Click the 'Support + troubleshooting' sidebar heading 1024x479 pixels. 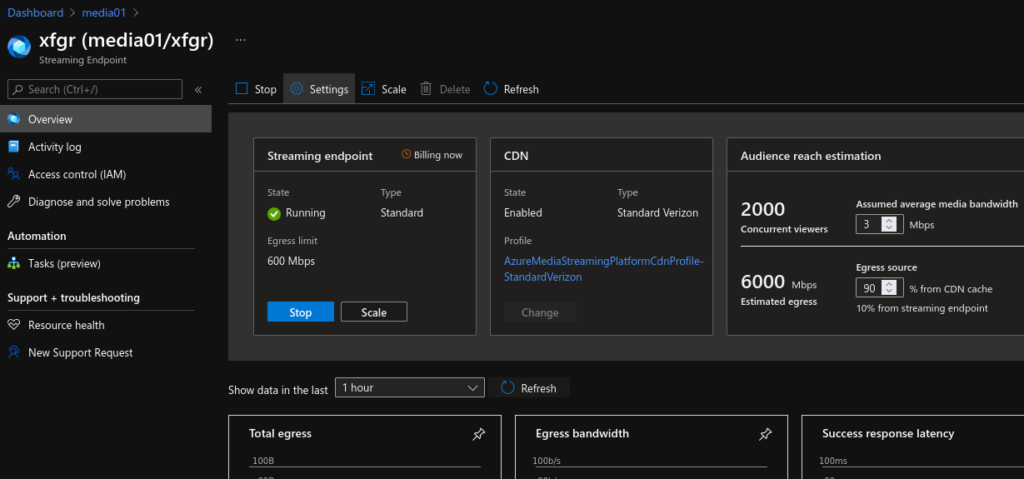[x=74, y=297]
